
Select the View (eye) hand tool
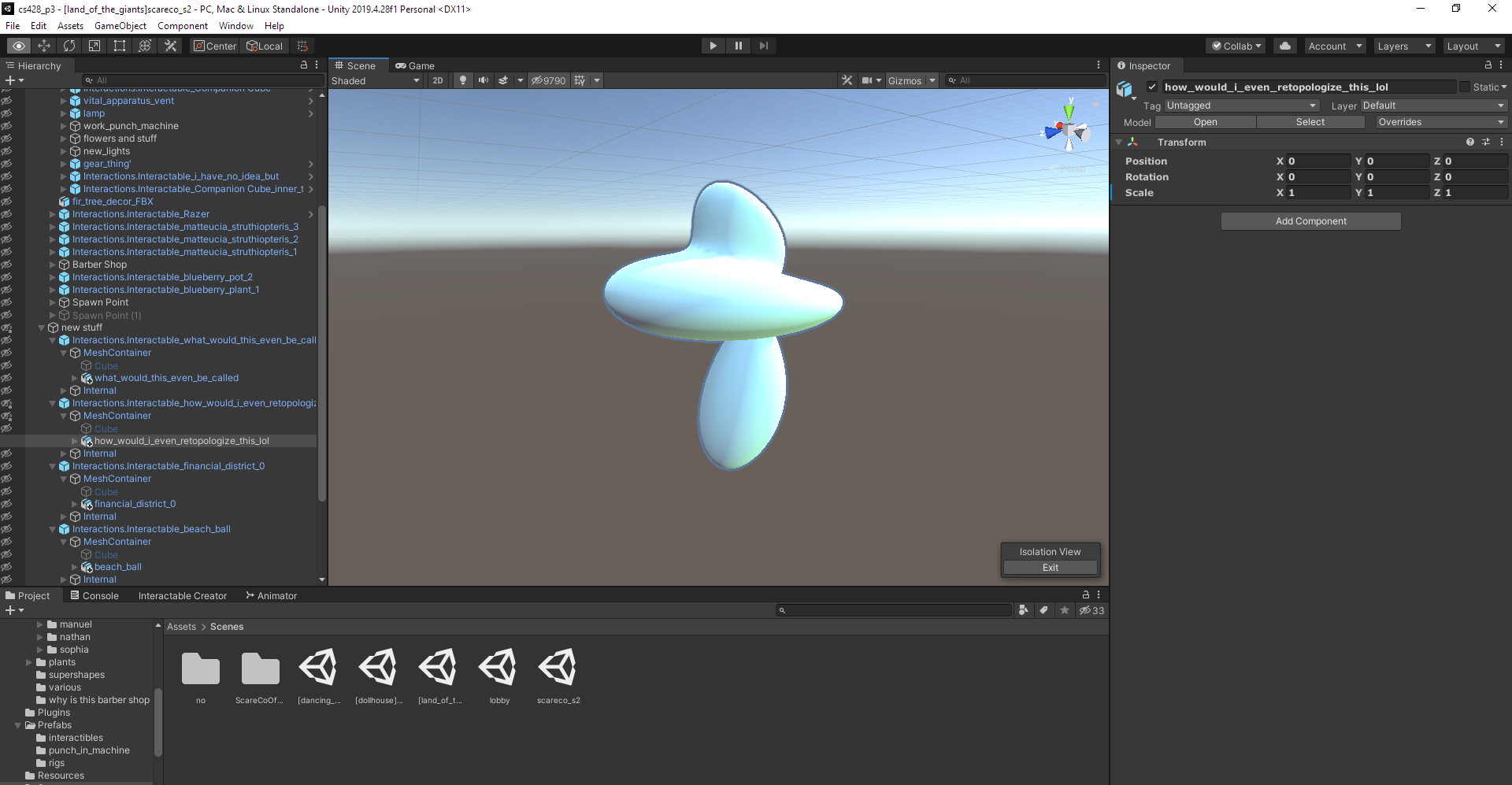point(19,46)
